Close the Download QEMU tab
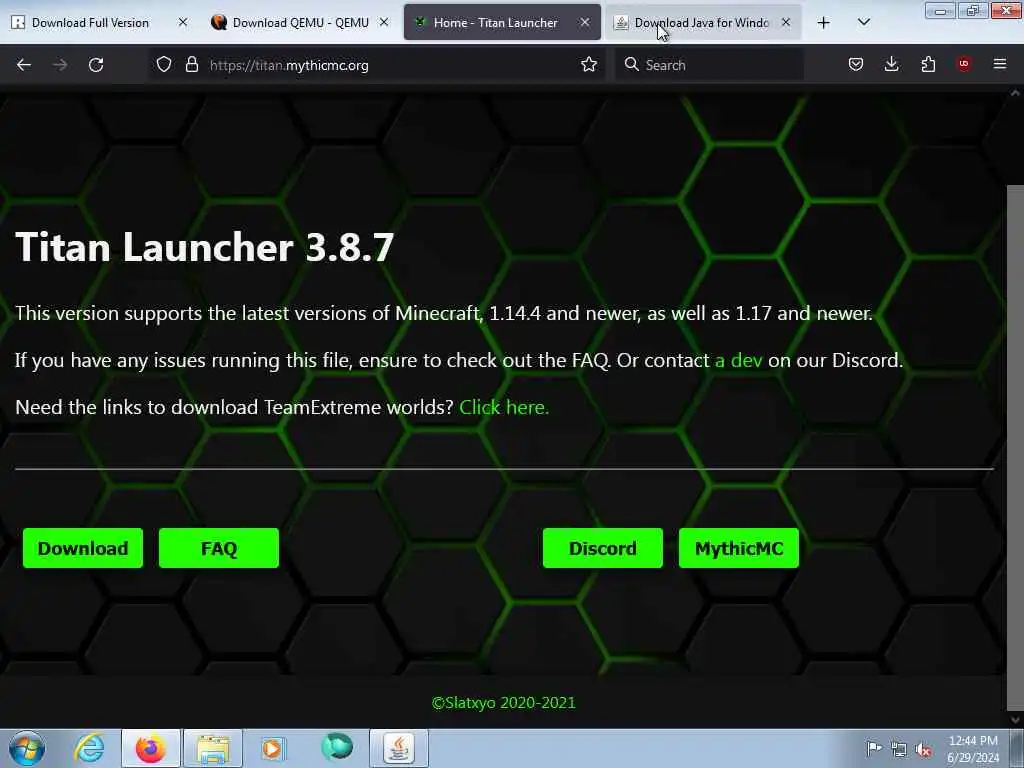Screen dimensions: 1024x768 [384, 22]
